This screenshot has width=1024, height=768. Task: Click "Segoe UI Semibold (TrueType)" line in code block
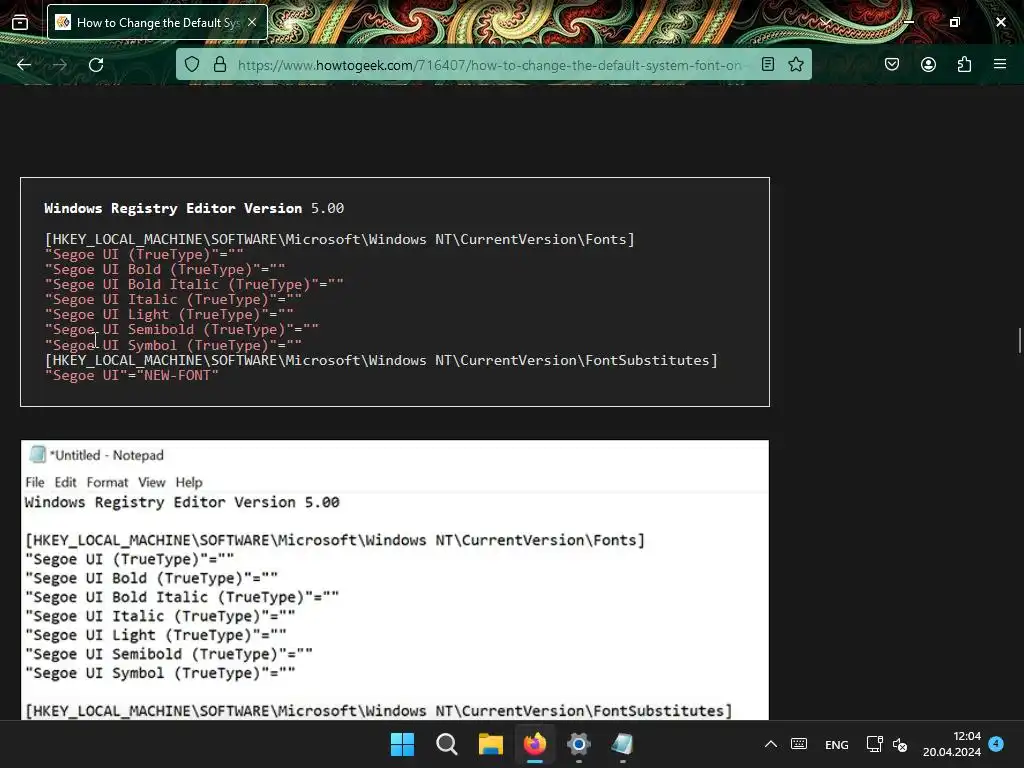click(182, 330)
